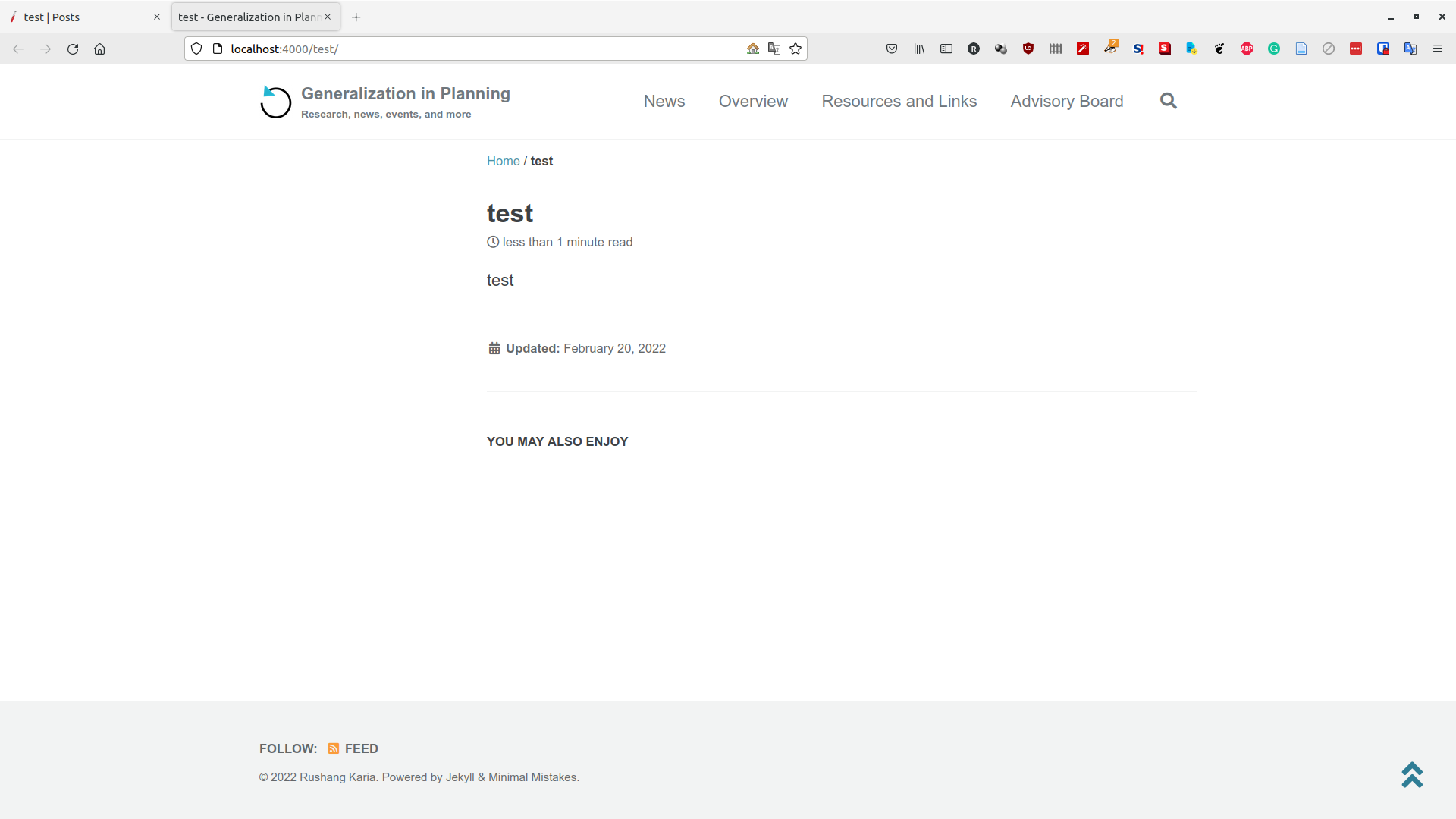This screenshot has width=1456, height=819.
Task: Click the '© 2022 Rushang Karia' copyright text
Action: coord(318,777)
